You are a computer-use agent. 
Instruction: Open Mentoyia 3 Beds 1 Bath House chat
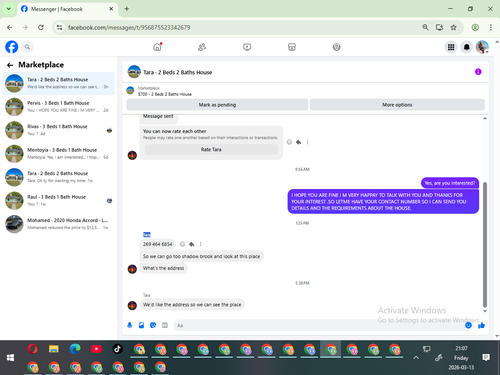59,153
